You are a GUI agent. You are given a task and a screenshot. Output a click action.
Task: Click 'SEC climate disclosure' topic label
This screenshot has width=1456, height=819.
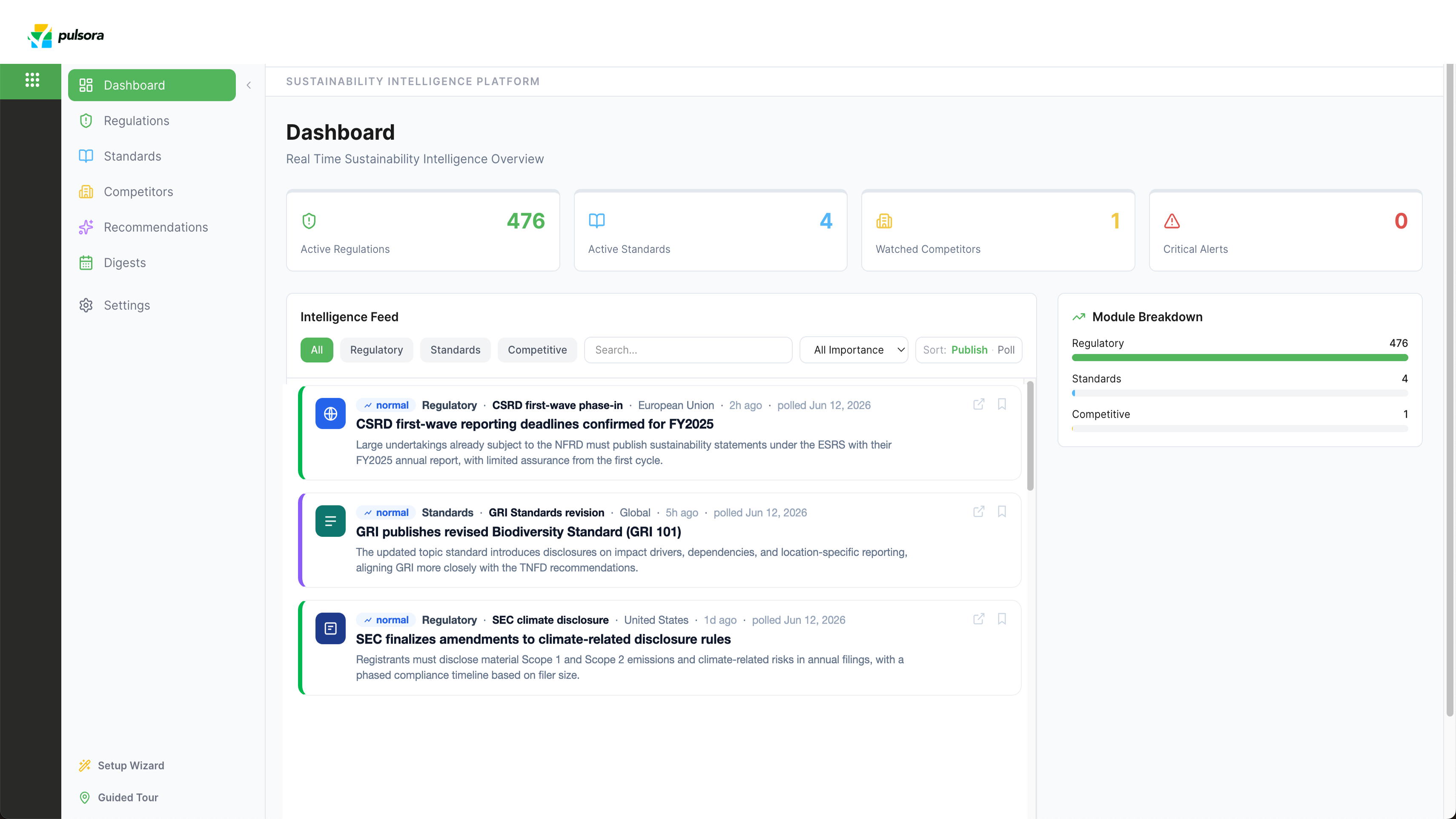pyautogui.click(x=550, y=620)
